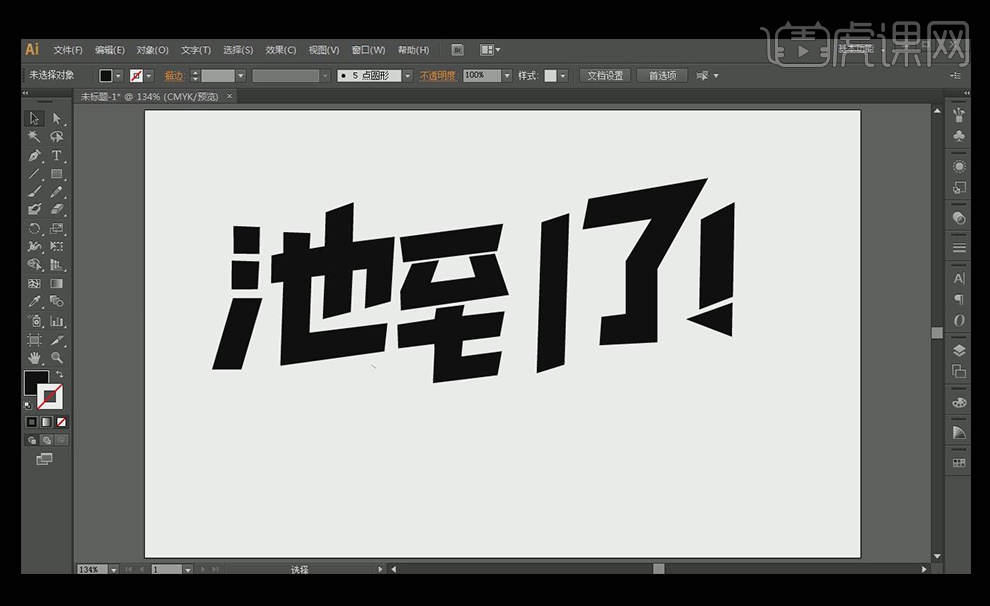Open the 134% zoom level dropdown
This screenshot has width=990, height=606.
pos(114,569)
